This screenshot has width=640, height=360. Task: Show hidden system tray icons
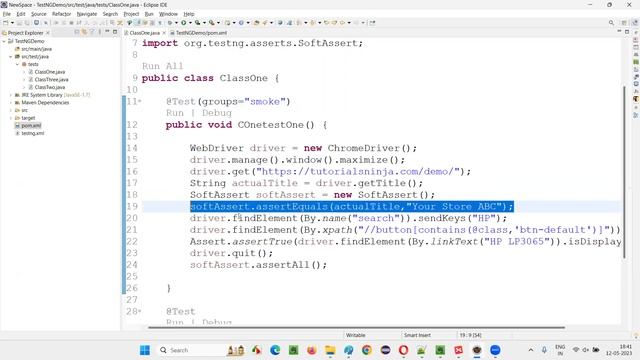point(531,350)
